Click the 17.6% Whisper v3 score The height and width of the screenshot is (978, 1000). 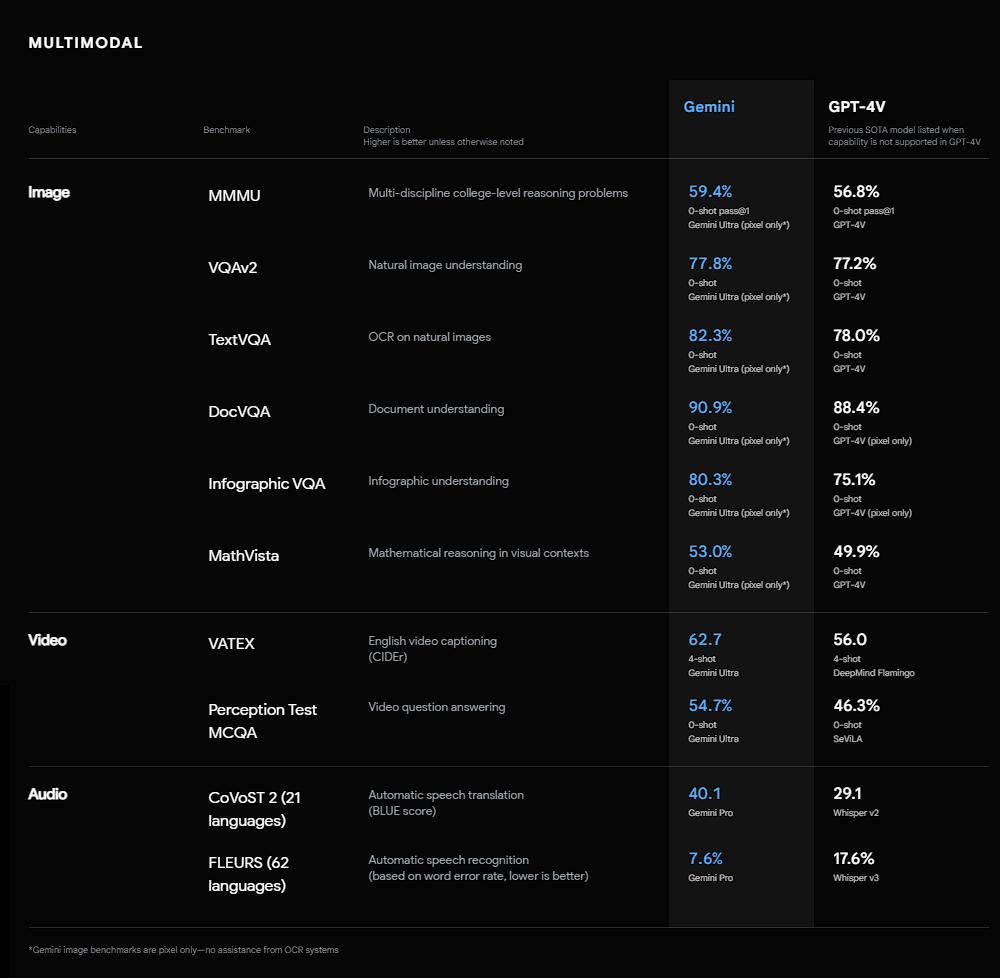853,858
